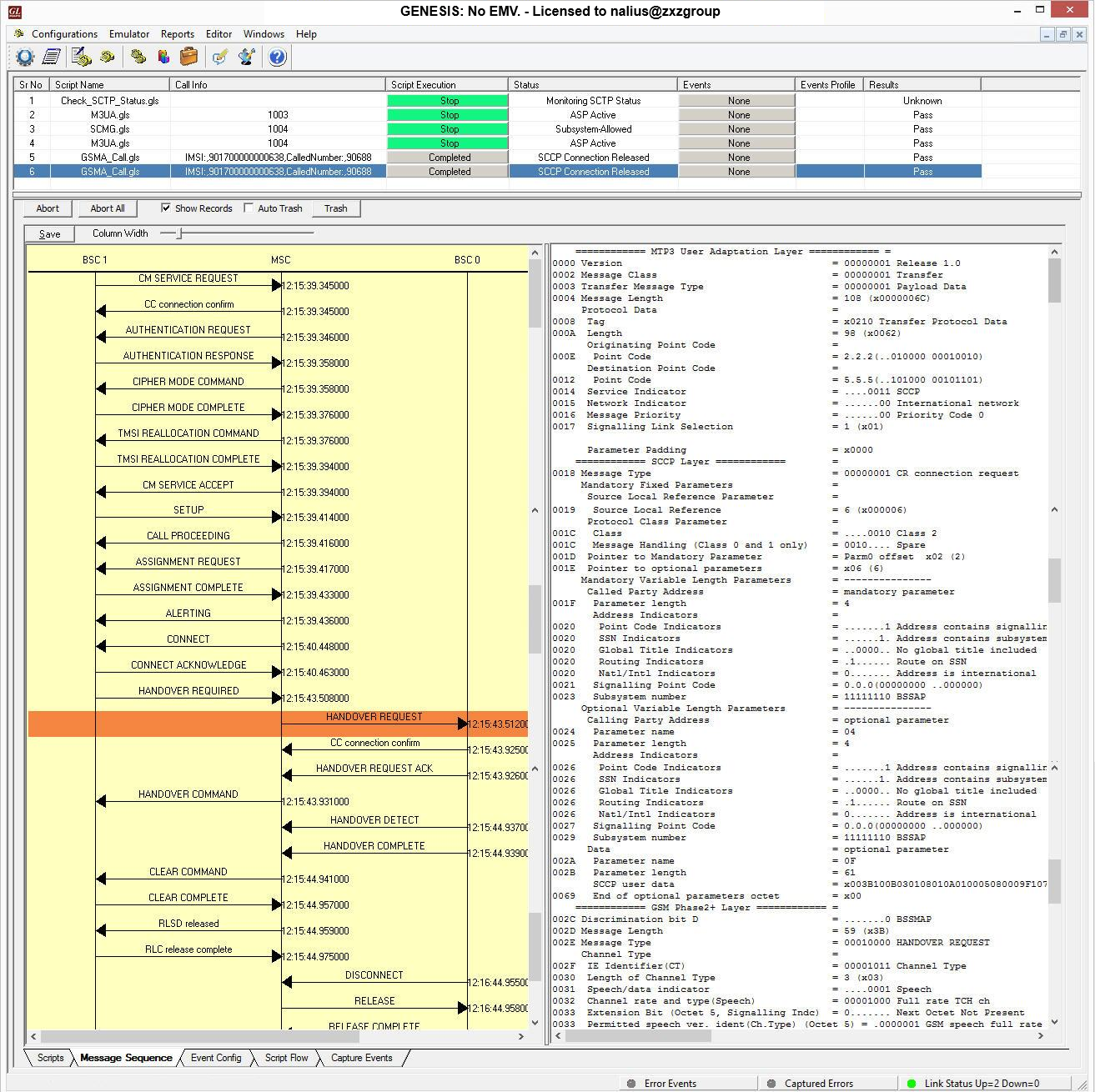1095x1092 pixels.
Task: Click the Script Name column header
Action: tap(110, 85)
